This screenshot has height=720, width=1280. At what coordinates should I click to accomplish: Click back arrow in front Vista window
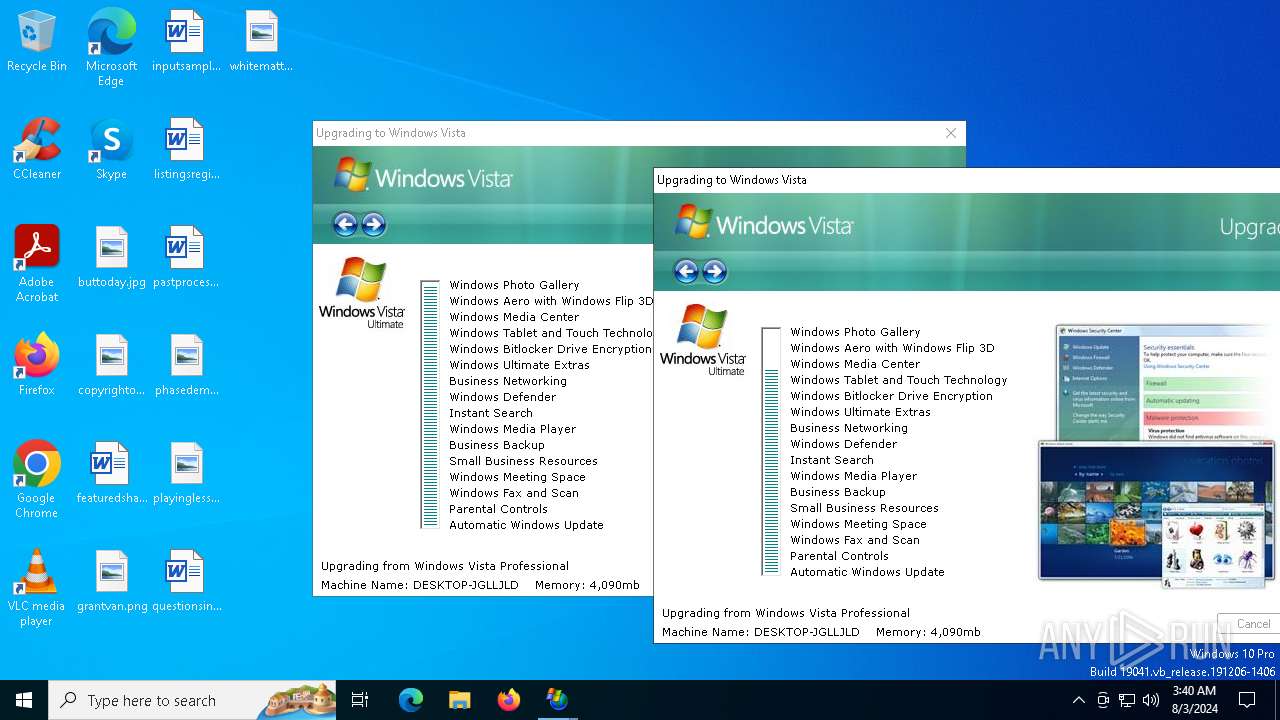(686, 271)
